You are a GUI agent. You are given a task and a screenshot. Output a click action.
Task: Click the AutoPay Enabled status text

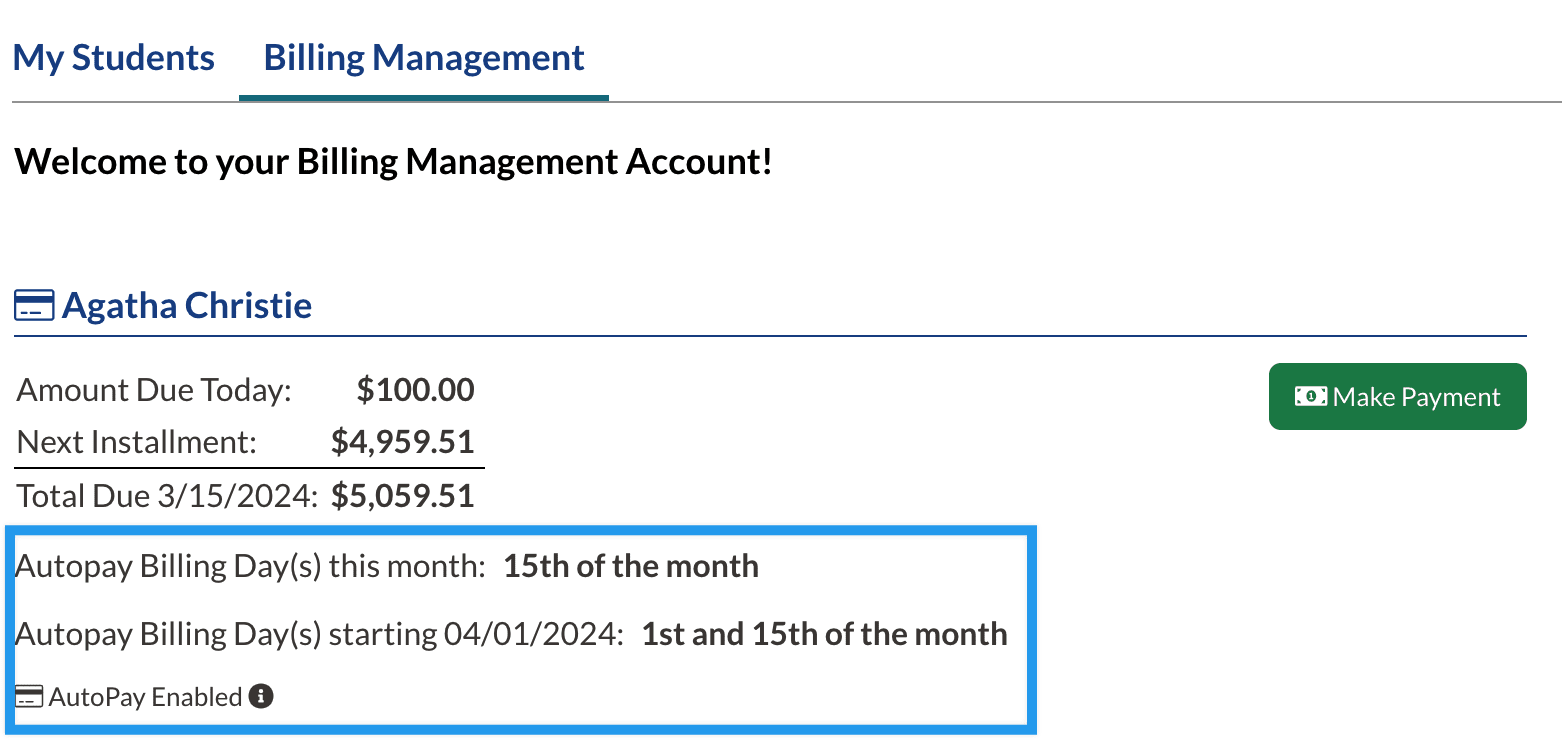pyautogui.click(x=145, y=697)
